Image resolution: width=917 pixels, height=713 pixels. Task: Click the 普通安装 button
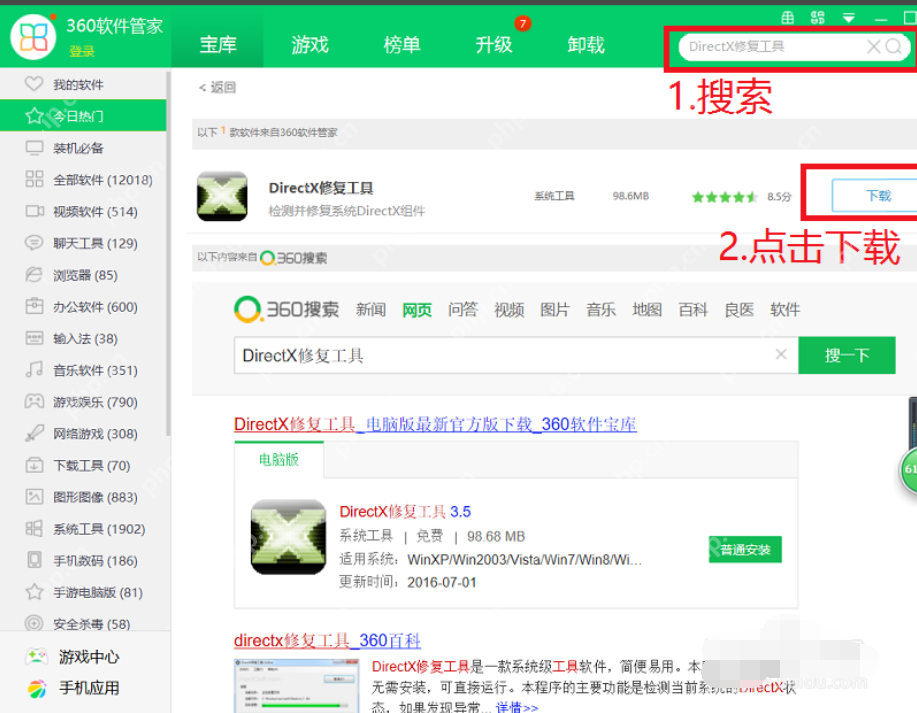[745, 549]
